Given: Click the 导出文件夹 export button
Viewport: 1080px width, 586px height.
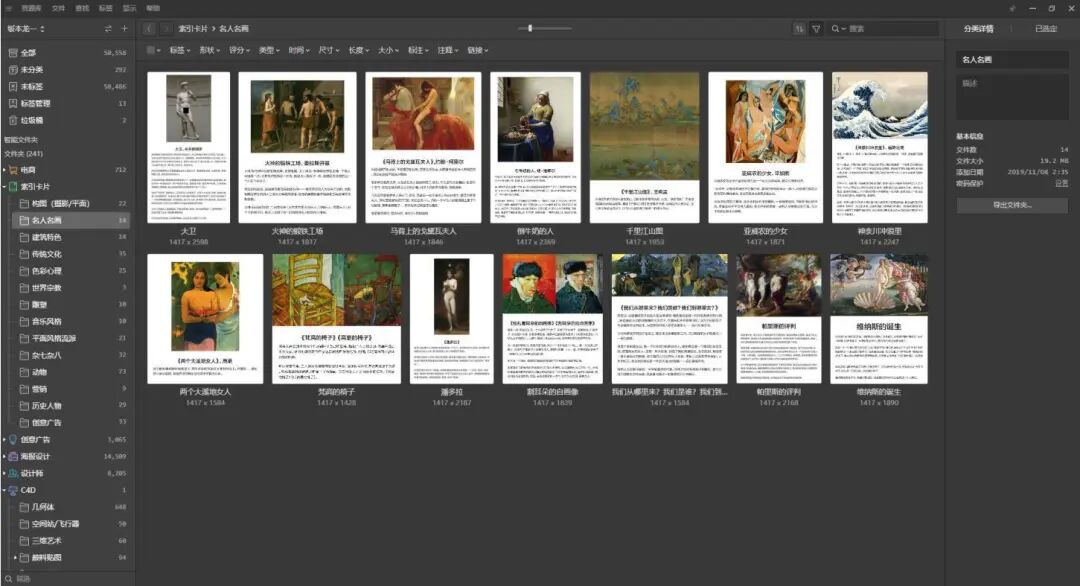Looking at the screenshot, I should pos(1012,205).
